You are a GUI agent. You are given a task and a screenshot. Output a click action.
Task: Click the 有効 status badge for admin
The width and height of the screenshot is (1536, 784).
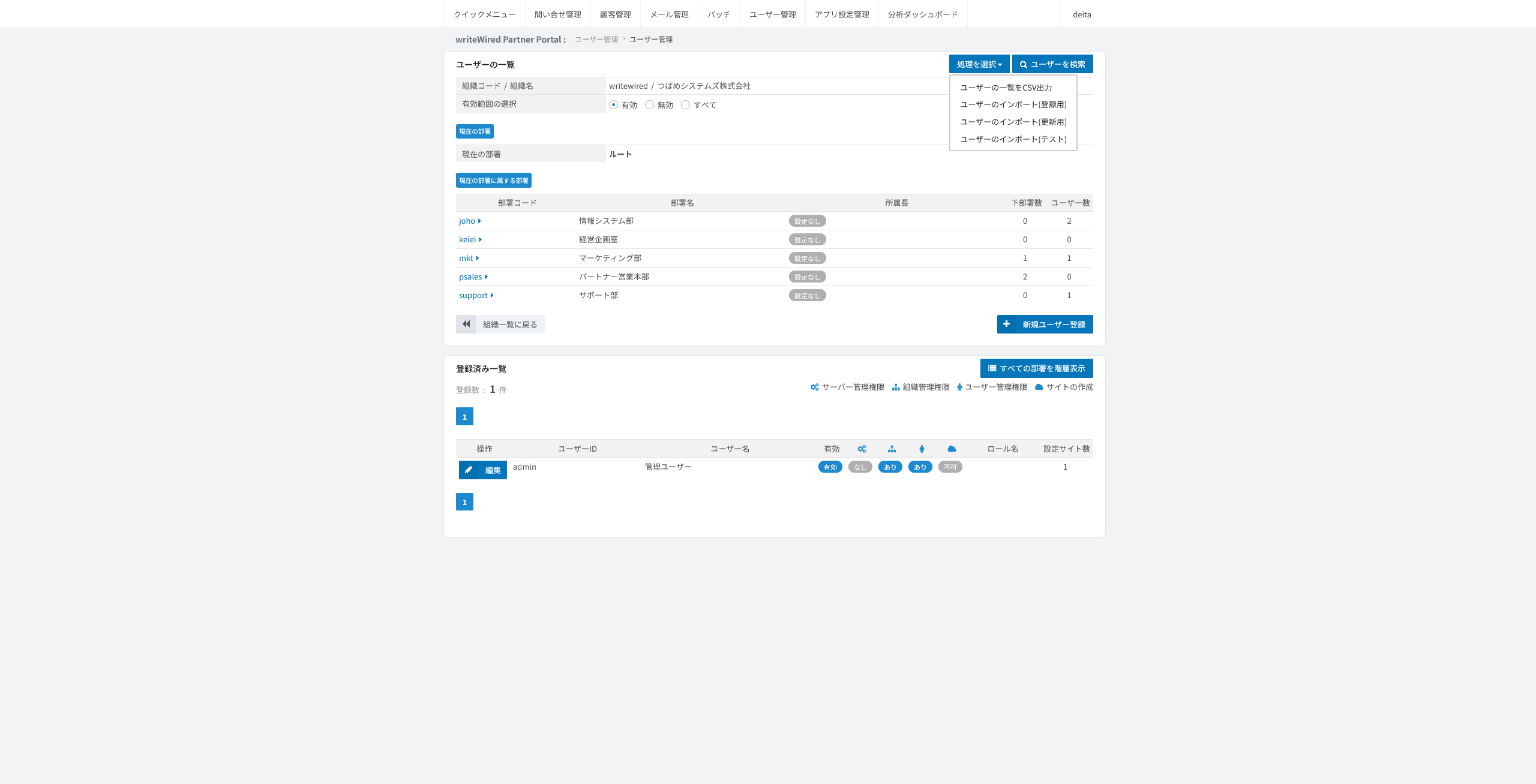(830, 467)
